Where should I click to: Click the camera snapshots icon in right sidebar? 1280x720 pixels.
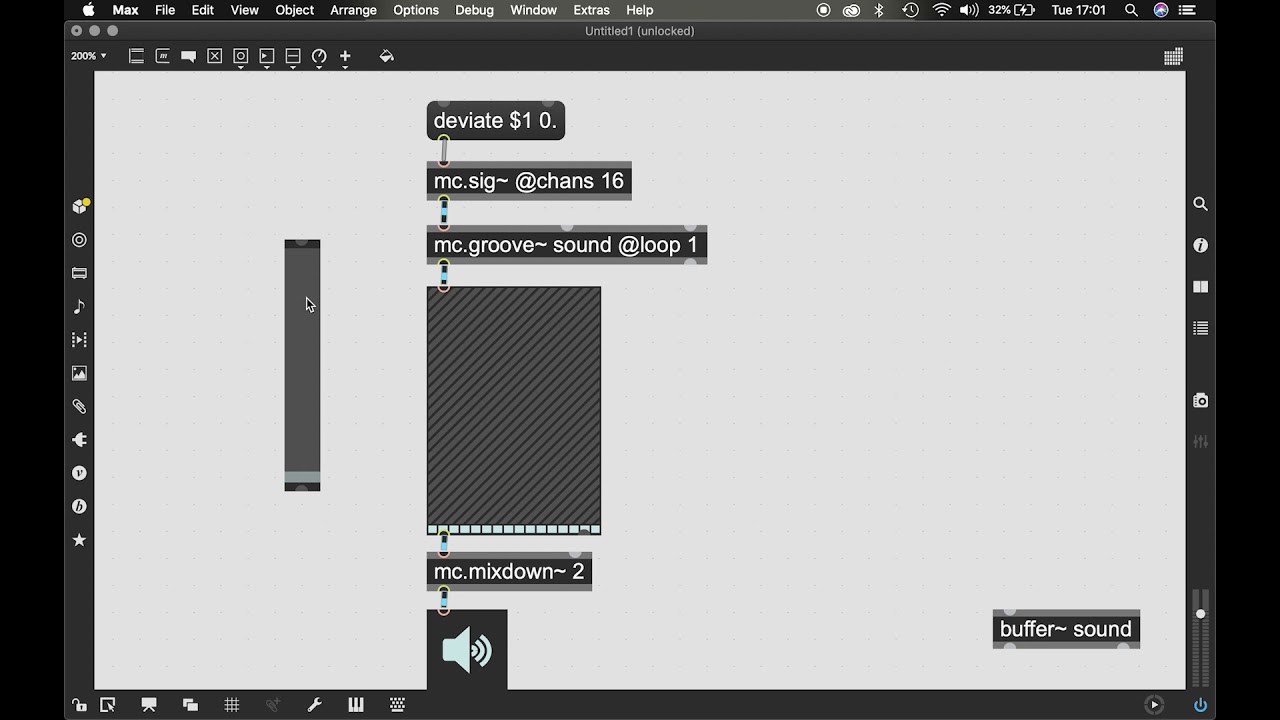coord(1200,400)
